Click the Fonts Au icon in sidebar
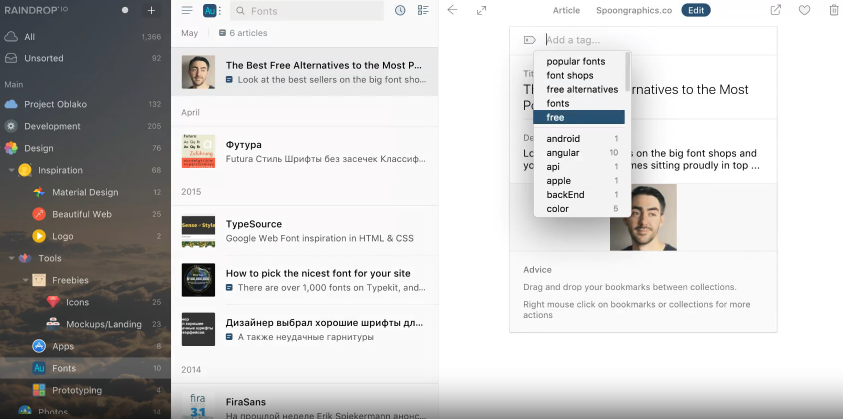The image size is (843, 419). pyautogui.click(x=39, y=368)
